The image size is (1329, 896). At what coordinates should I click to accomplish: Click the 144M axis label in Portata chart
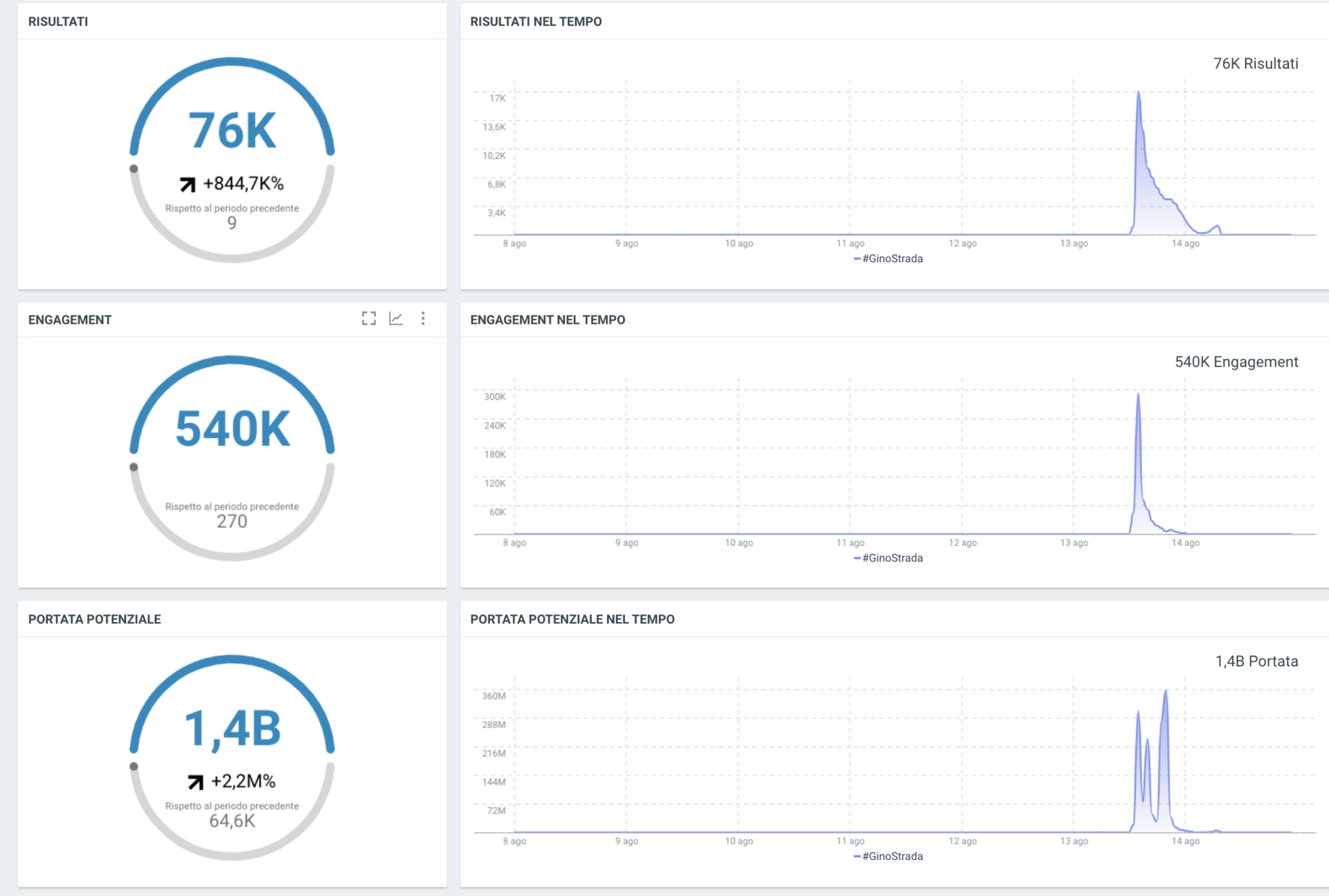click(494, 782)
